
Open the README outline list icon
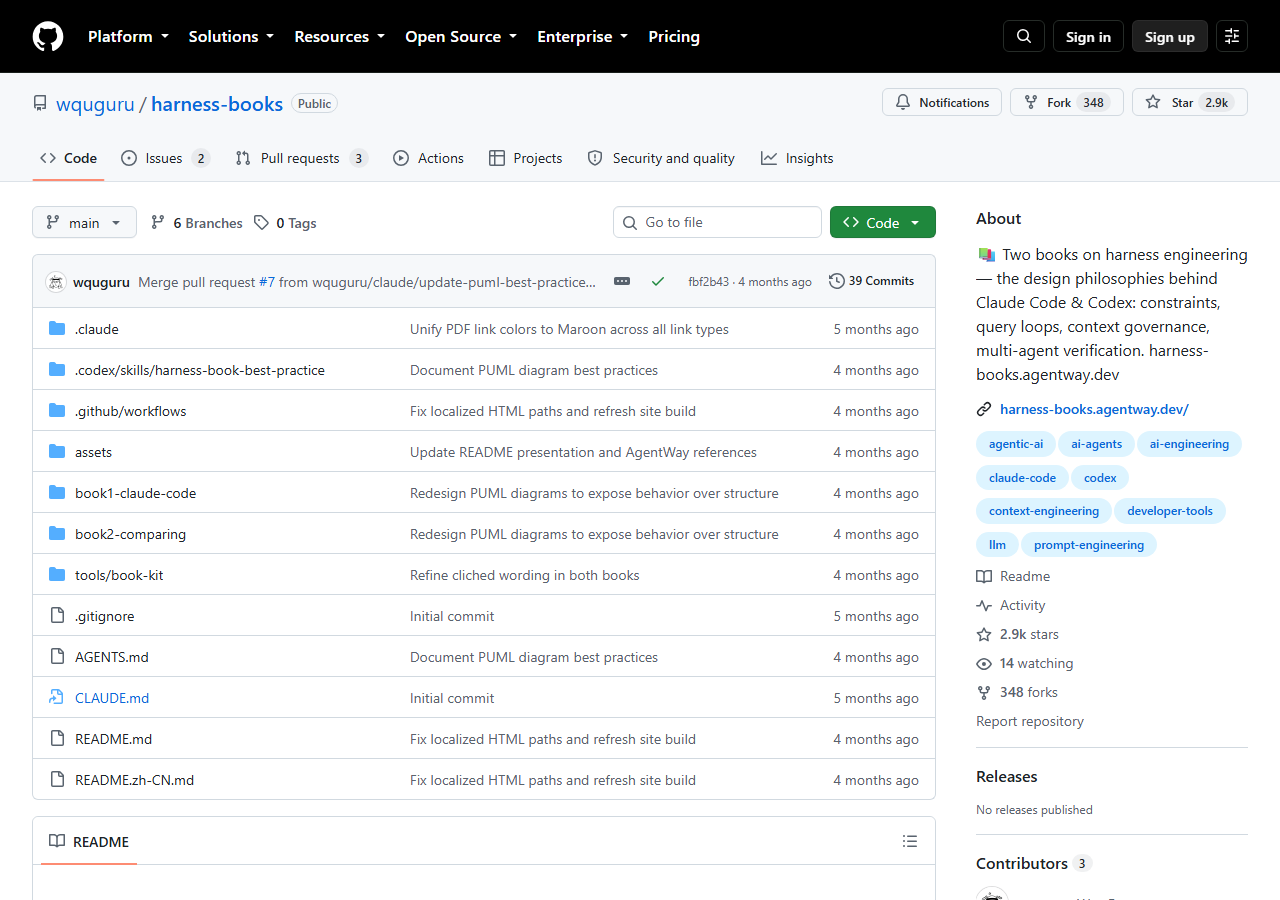coord(910,841)
